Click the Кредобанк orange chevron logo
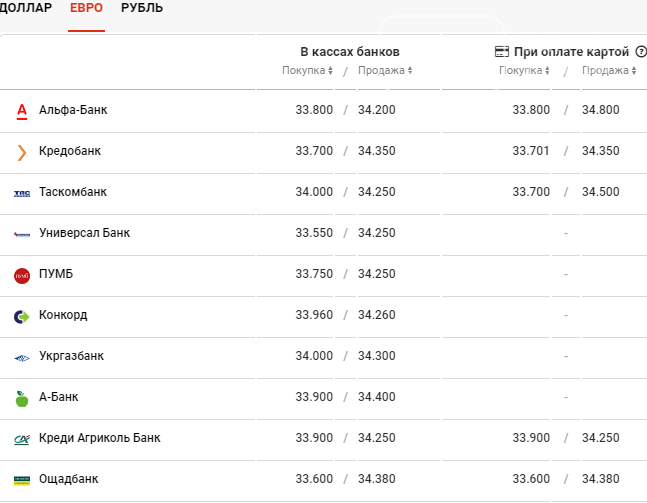 point(22,151)
